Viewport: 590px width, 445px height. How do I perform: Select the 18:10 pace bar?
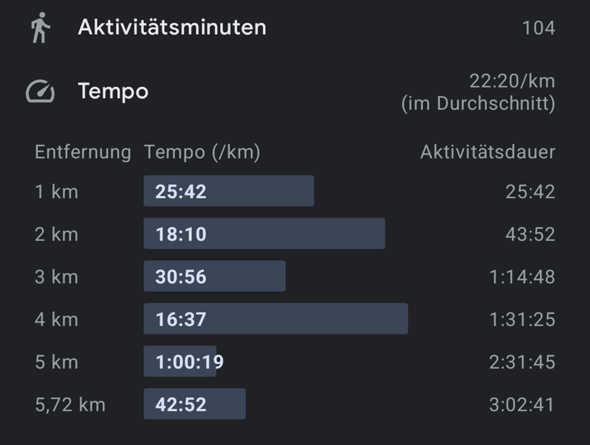tap(264, 234)
